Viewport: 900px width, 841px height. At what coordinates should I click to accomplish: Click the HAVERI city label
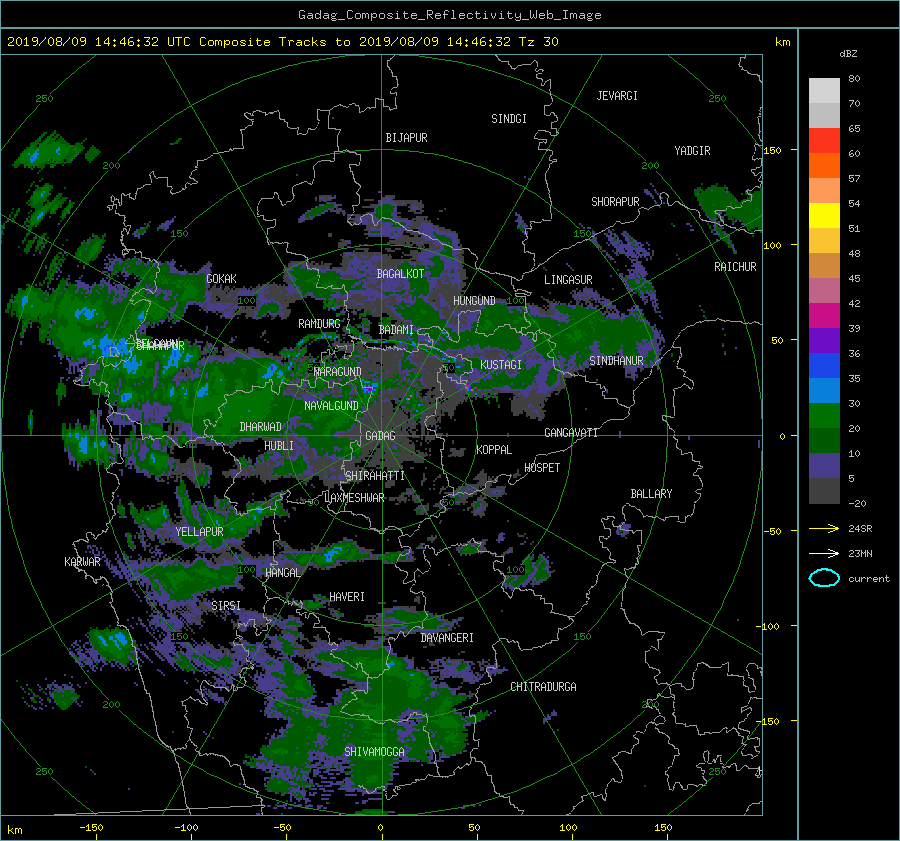click(x=347, y=597)
